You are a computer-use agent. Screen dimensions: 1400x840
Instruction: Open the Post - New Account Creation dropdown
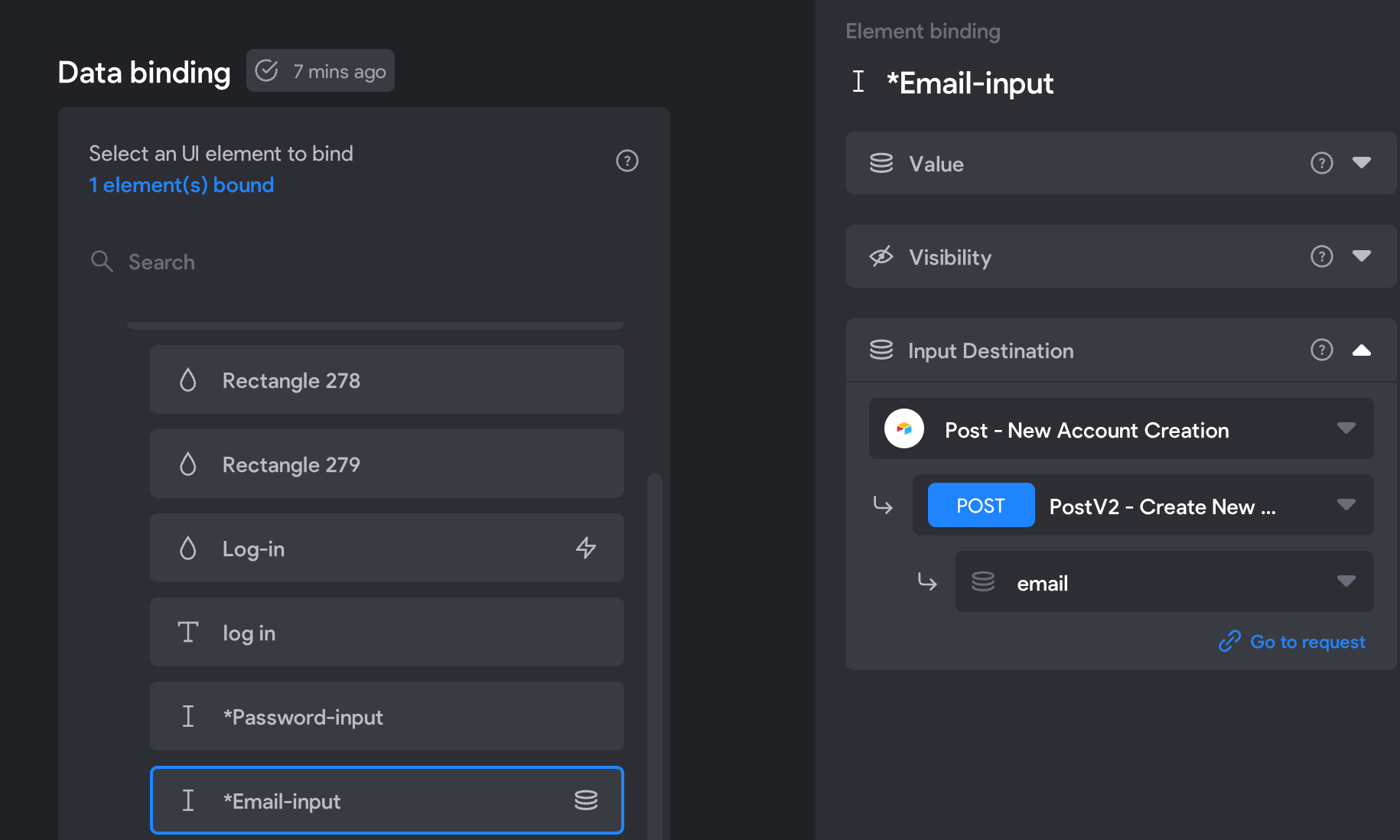1122,428
